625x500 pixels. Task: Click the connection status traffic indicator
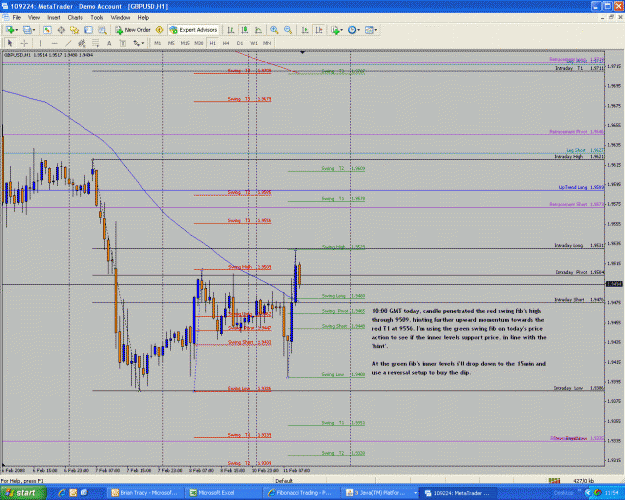(554, 480)
